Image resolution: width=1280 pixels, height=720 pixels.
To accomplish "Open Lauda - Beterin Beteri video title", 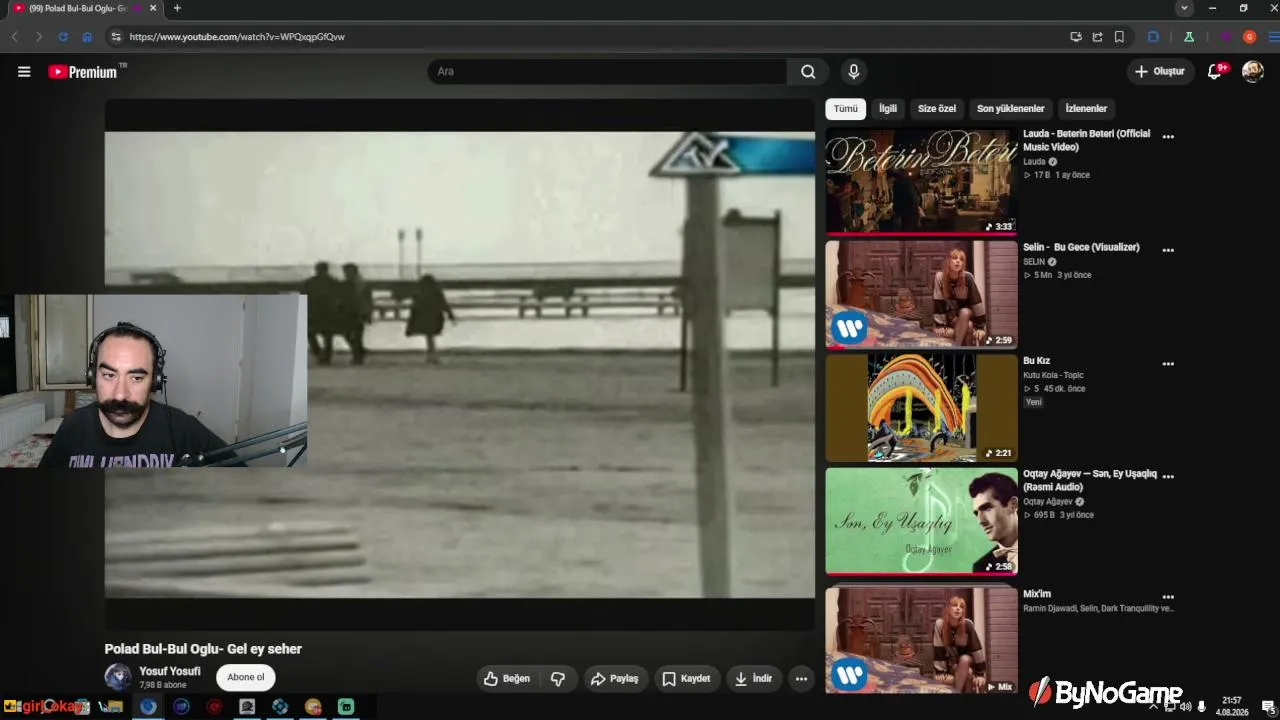I will 1086,140.
